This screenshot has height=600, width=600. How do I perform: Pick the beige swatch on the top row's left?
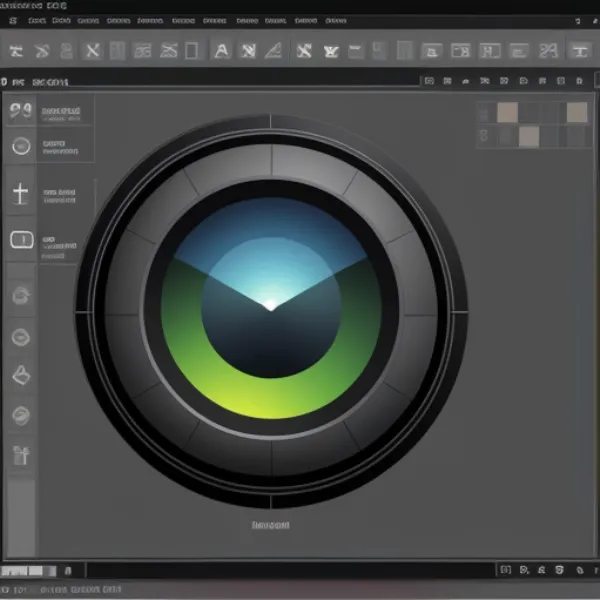tap(507, 112)
